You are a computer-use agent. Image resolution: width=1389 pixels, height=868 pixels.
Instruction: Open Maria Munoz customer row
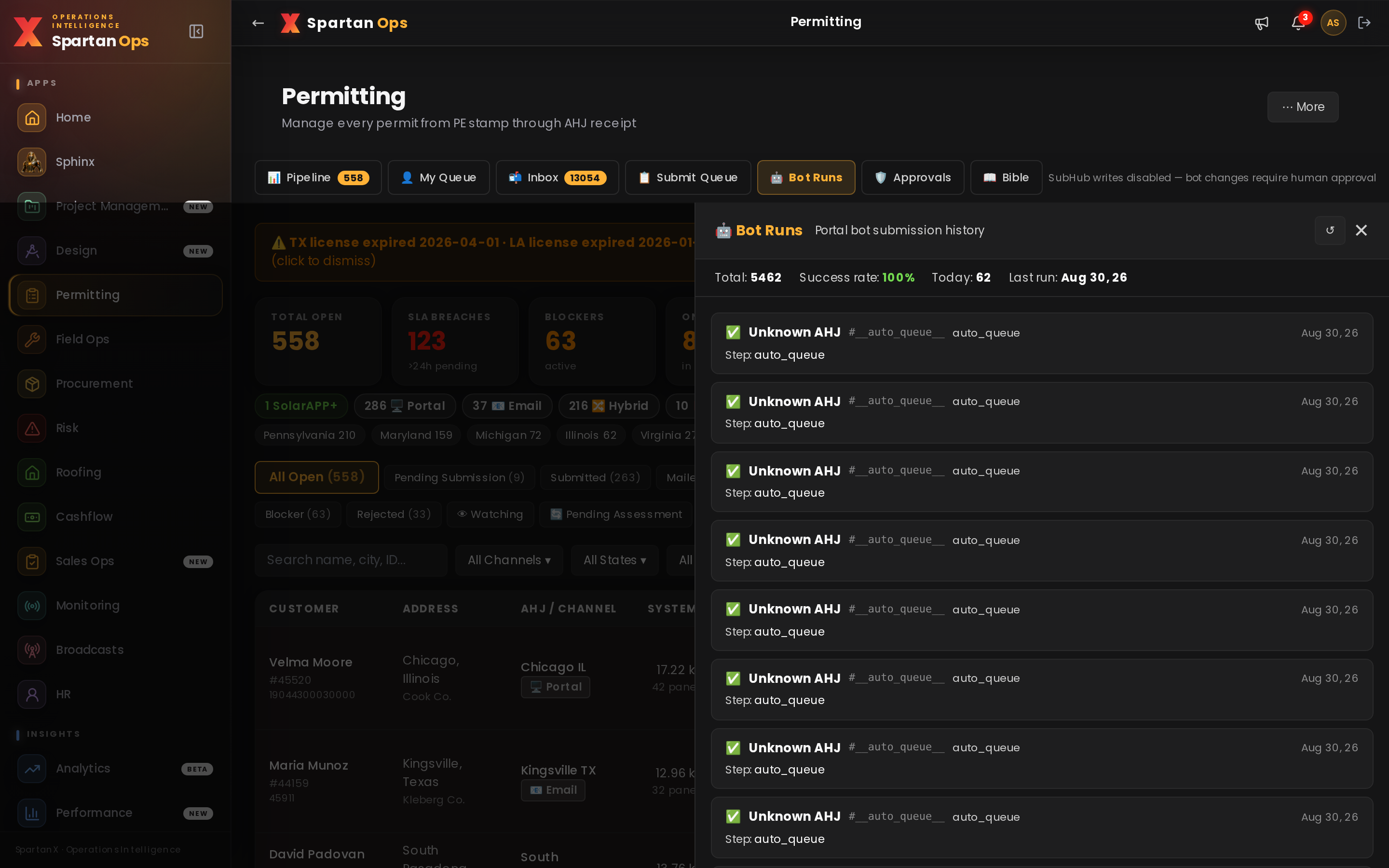pos(475,781)
